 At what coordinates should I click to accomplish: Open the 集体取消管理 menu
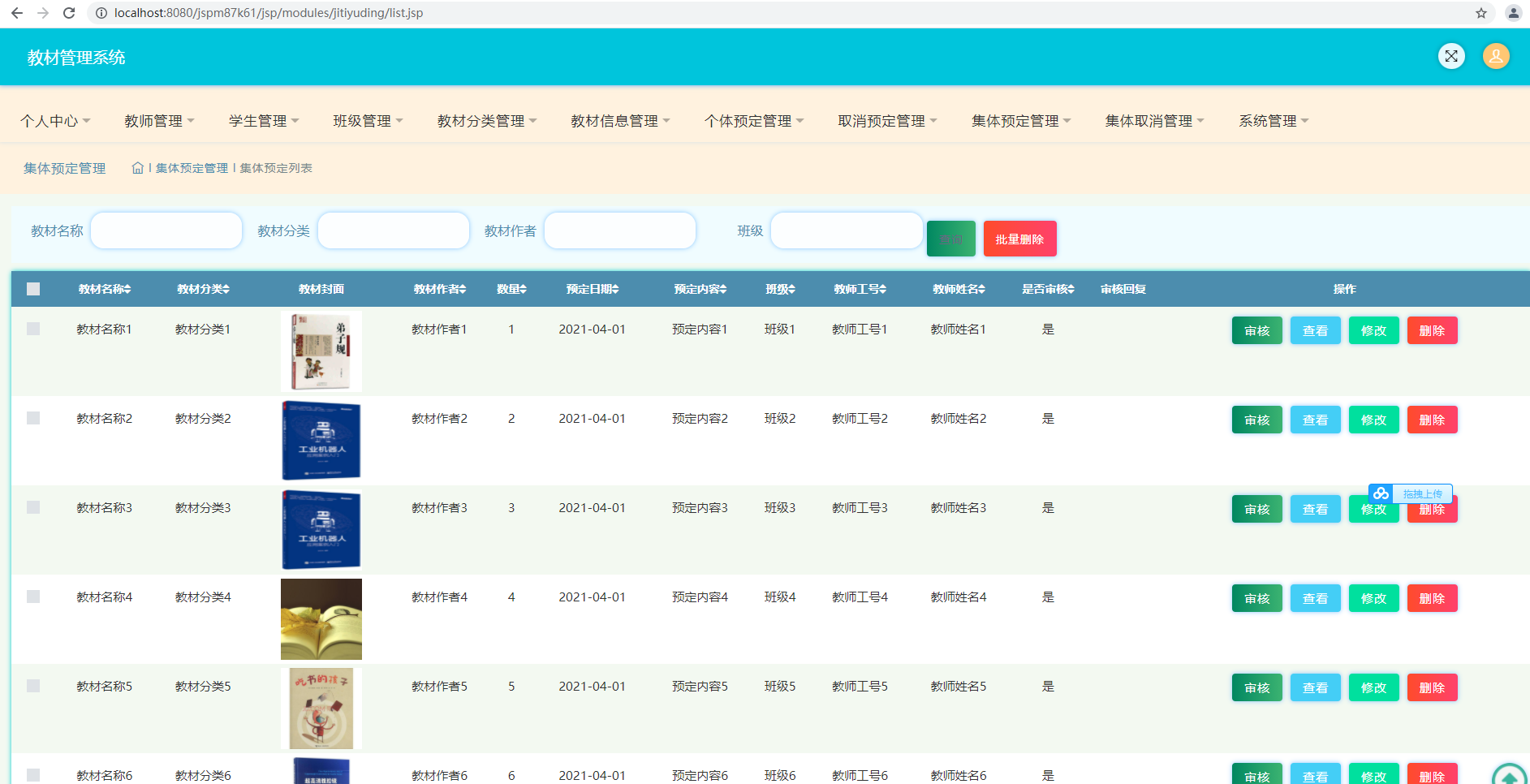pos(1154,121)
